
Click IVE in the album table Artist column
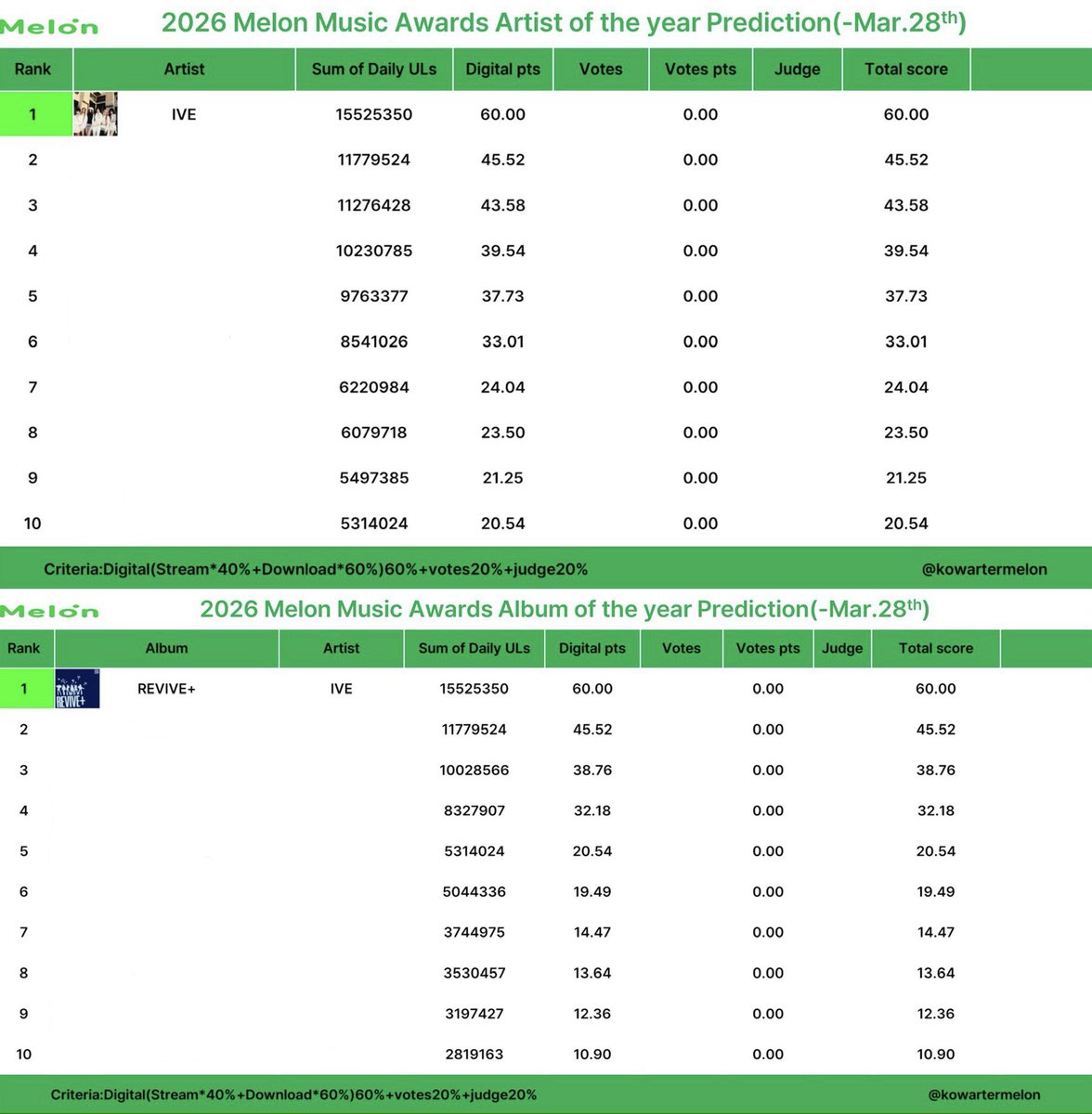(x=341, y=689)
